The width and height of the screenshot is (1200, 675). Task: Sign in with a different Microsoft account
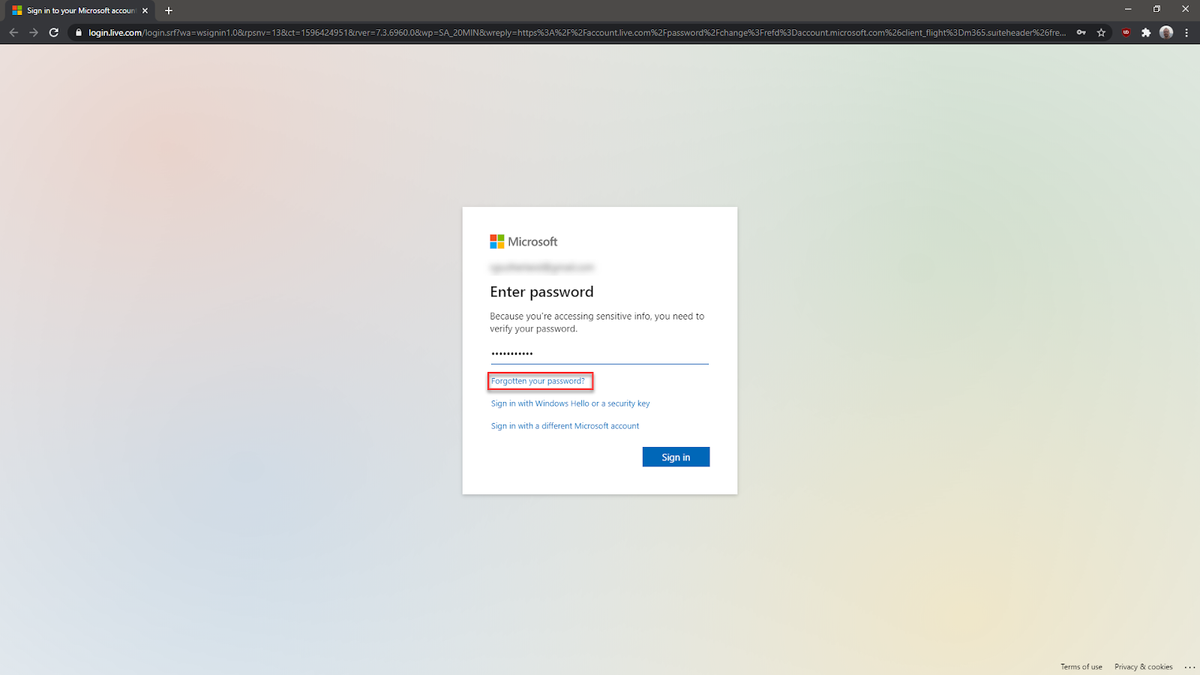tap(564, 425)
